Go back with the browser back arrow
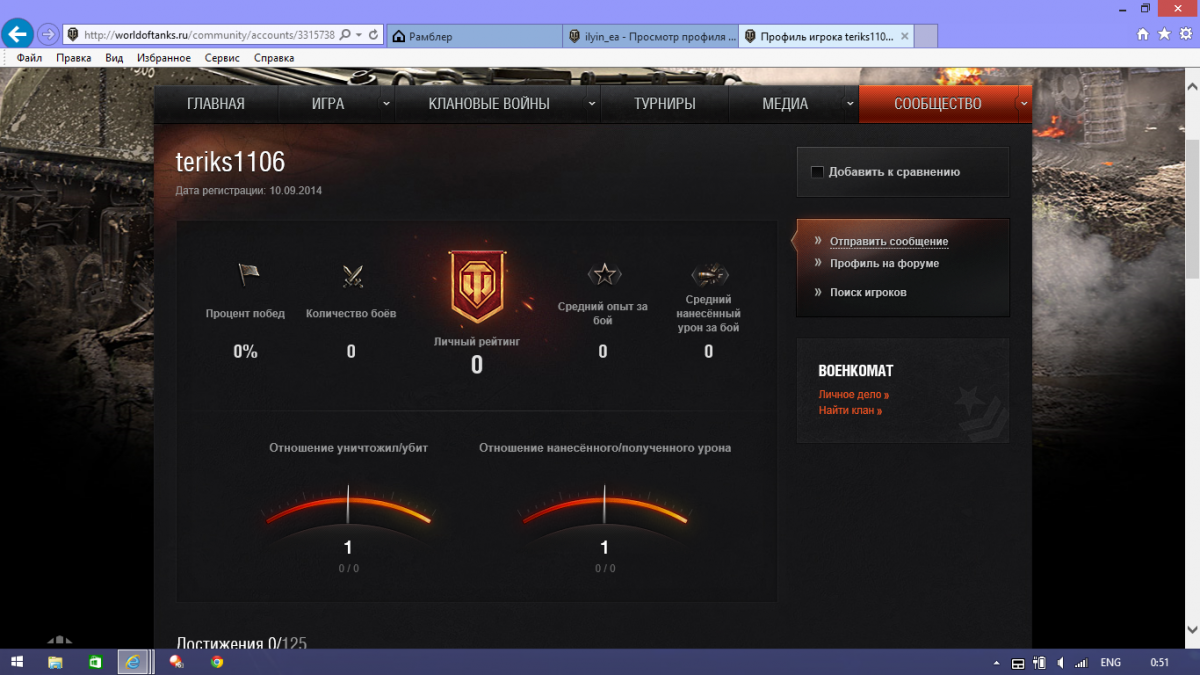The image size is (1200, 675). tap(17, 34)
